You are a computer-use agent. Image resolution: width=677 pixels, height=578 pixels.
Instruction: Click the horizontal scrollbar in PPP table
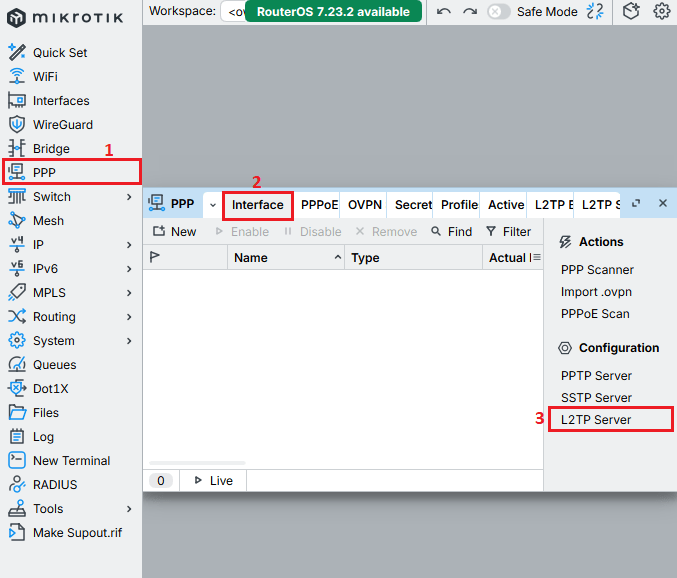click(197, 463)
